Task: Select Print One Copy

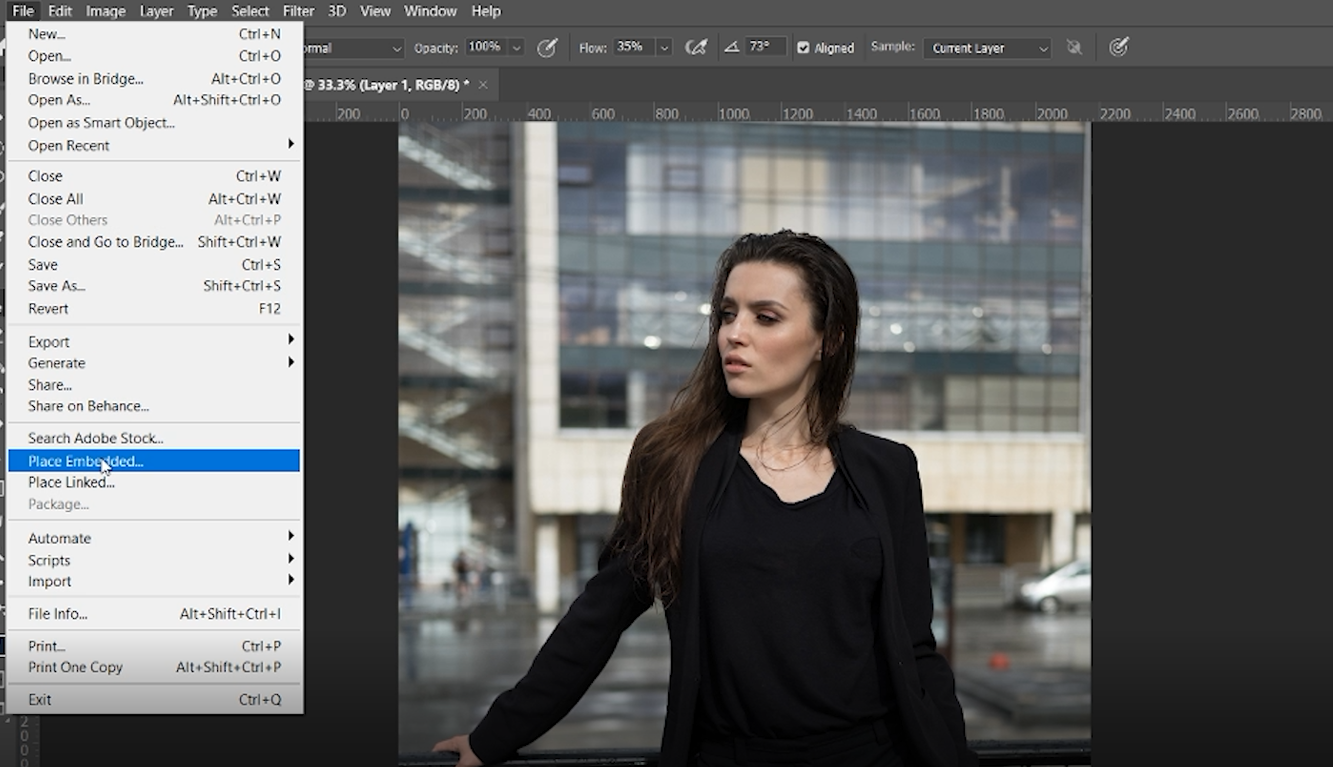Action: (154, 667)
